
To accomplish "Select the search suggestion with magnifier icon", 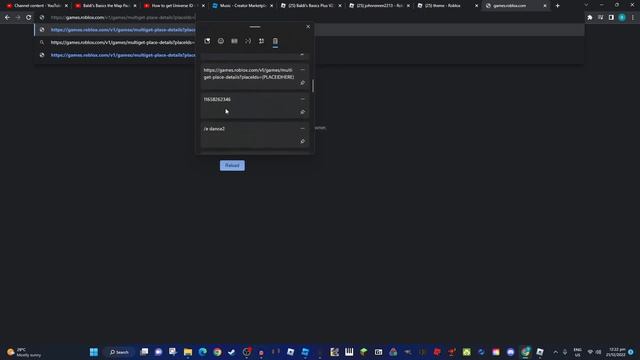I will click(116, 42).
